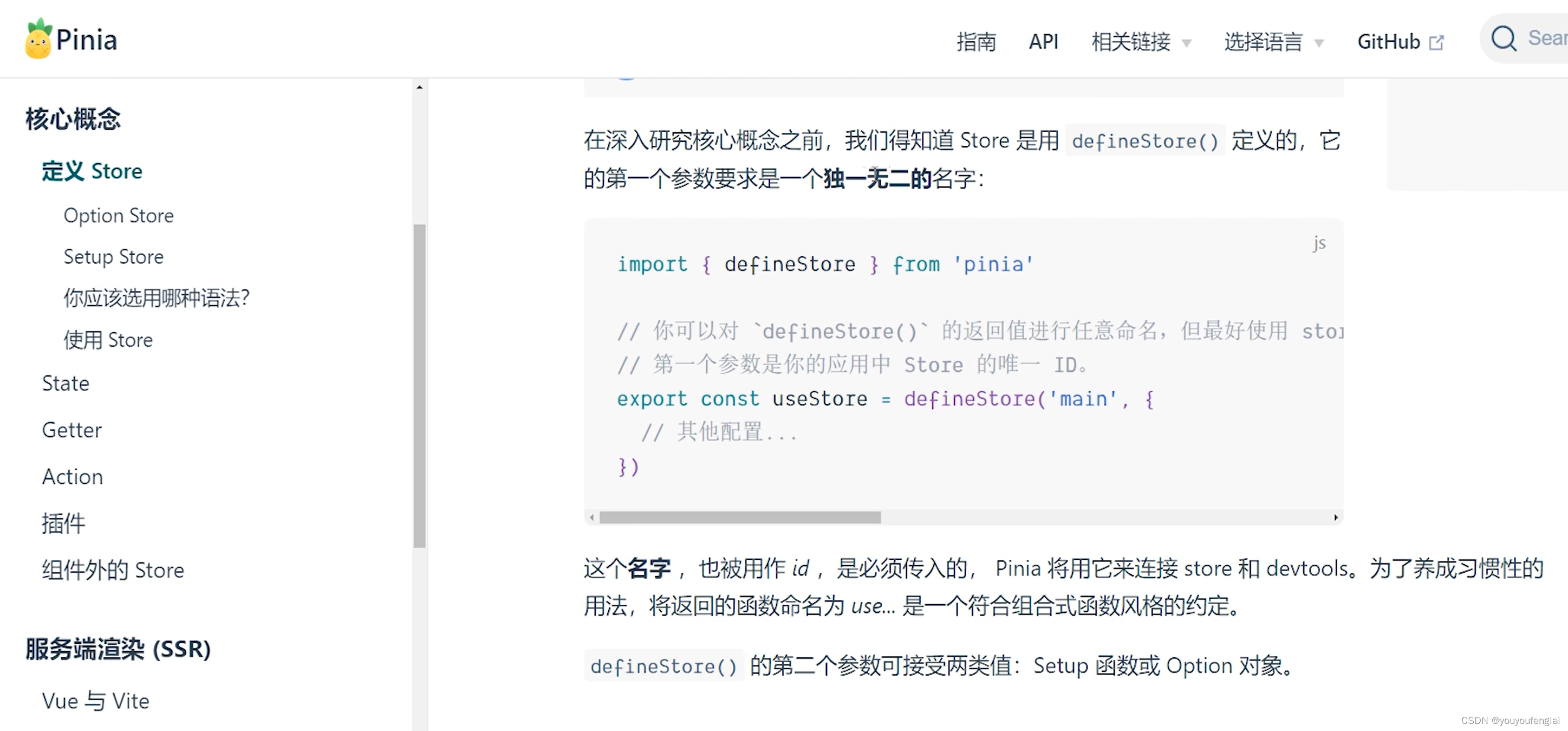Viewport: 1568px width, 731px height.
Task: Click the bold 名字 text in paragraph
Action: pyautogui.click(x=649, y=568)
